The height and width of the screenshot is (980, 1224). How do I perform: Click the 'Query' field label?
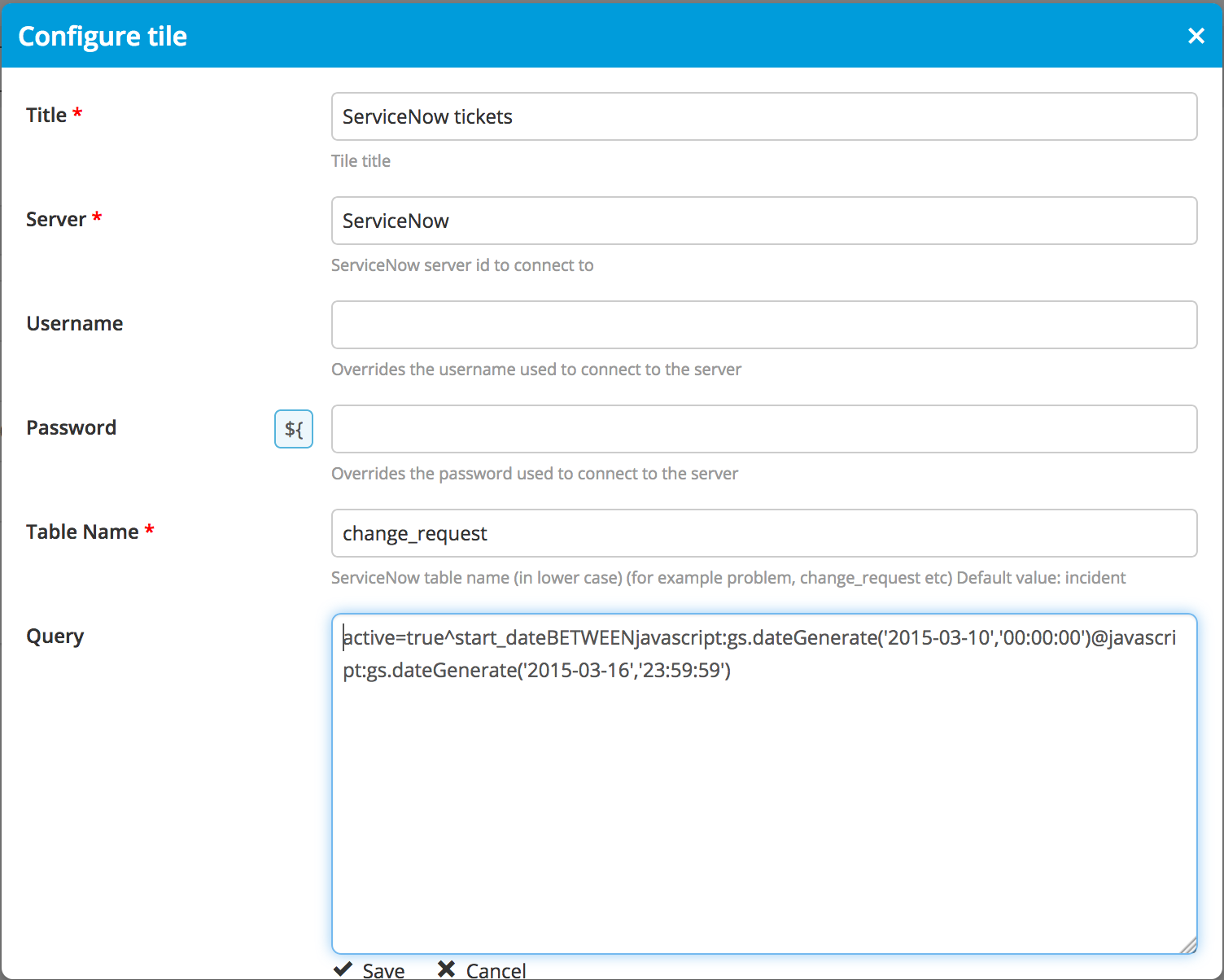coord(55,637)
